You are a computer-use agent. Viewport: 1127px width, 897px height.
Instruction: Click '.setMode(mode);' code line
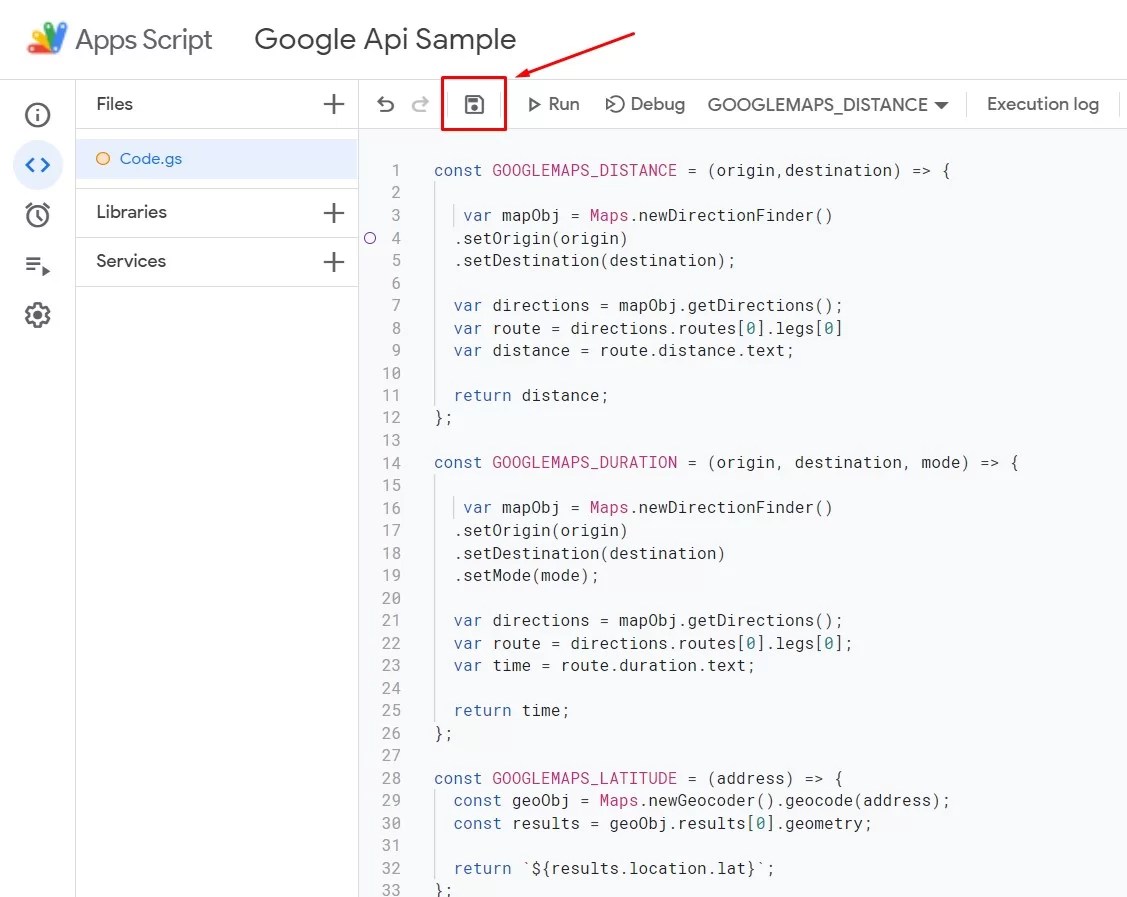[526, 576]
